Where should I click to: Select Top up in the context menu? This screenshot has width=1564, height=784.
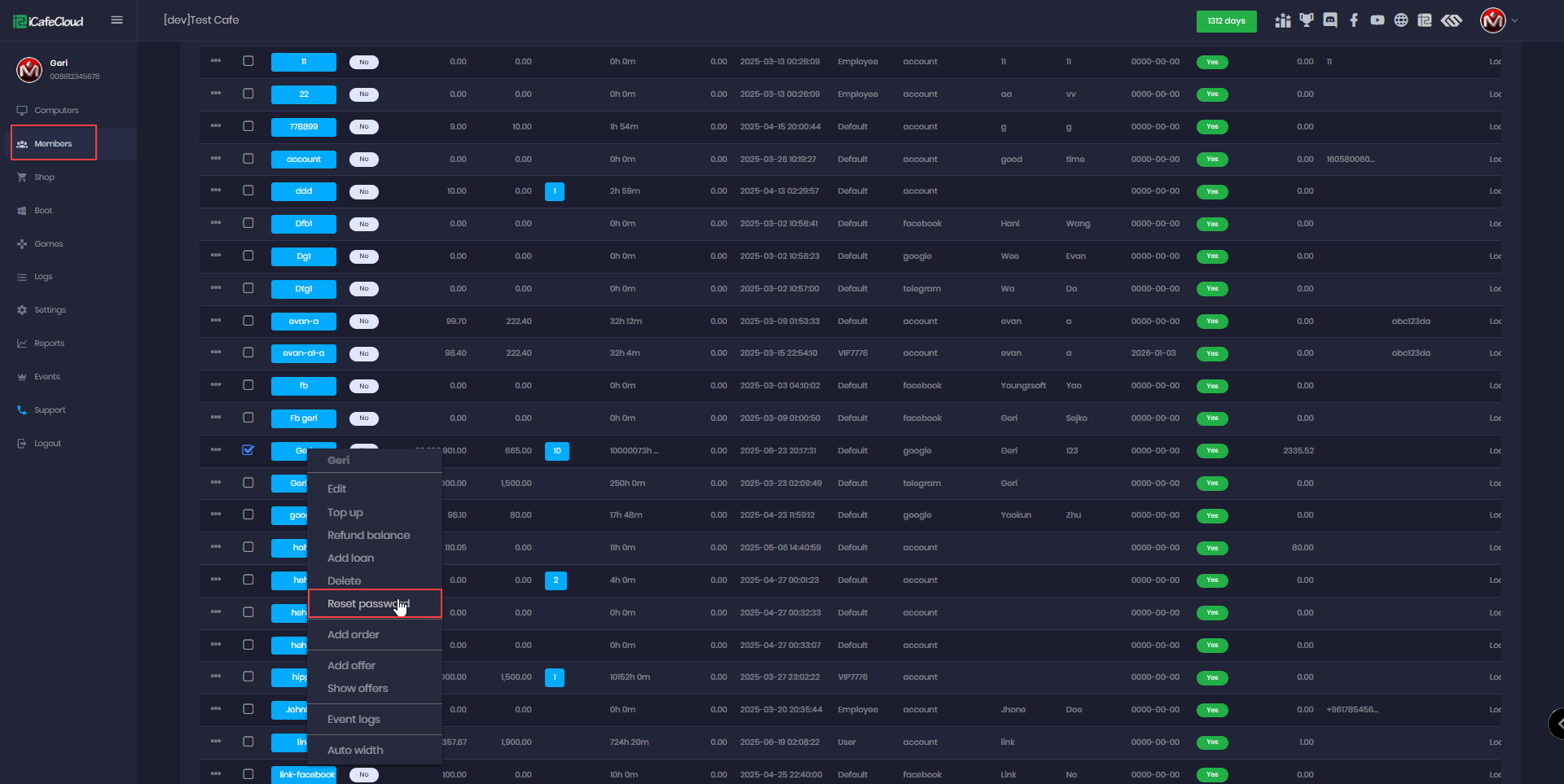(345, 513)
